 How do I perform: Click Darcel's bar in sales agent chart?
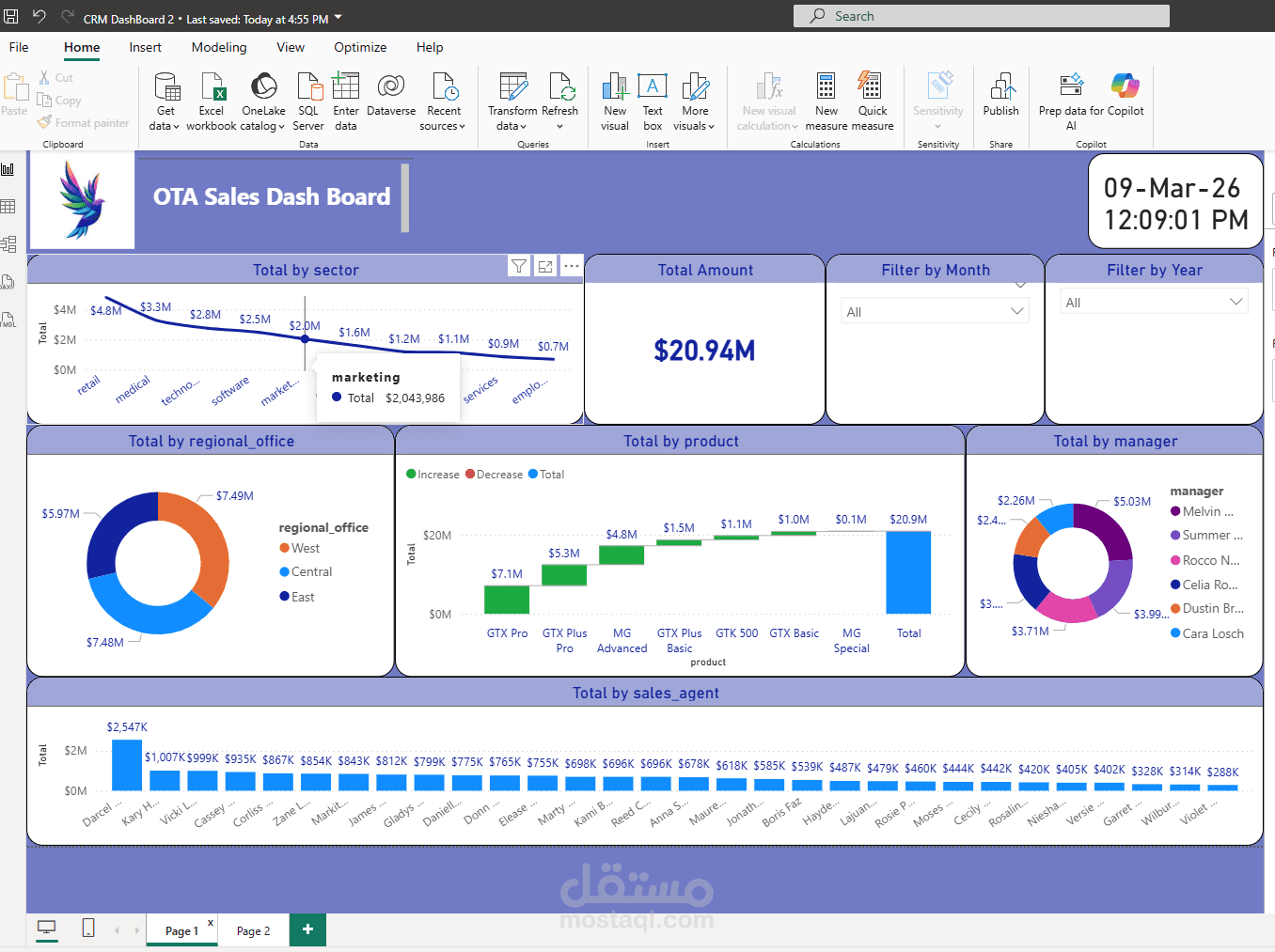(x=127, y=765)
